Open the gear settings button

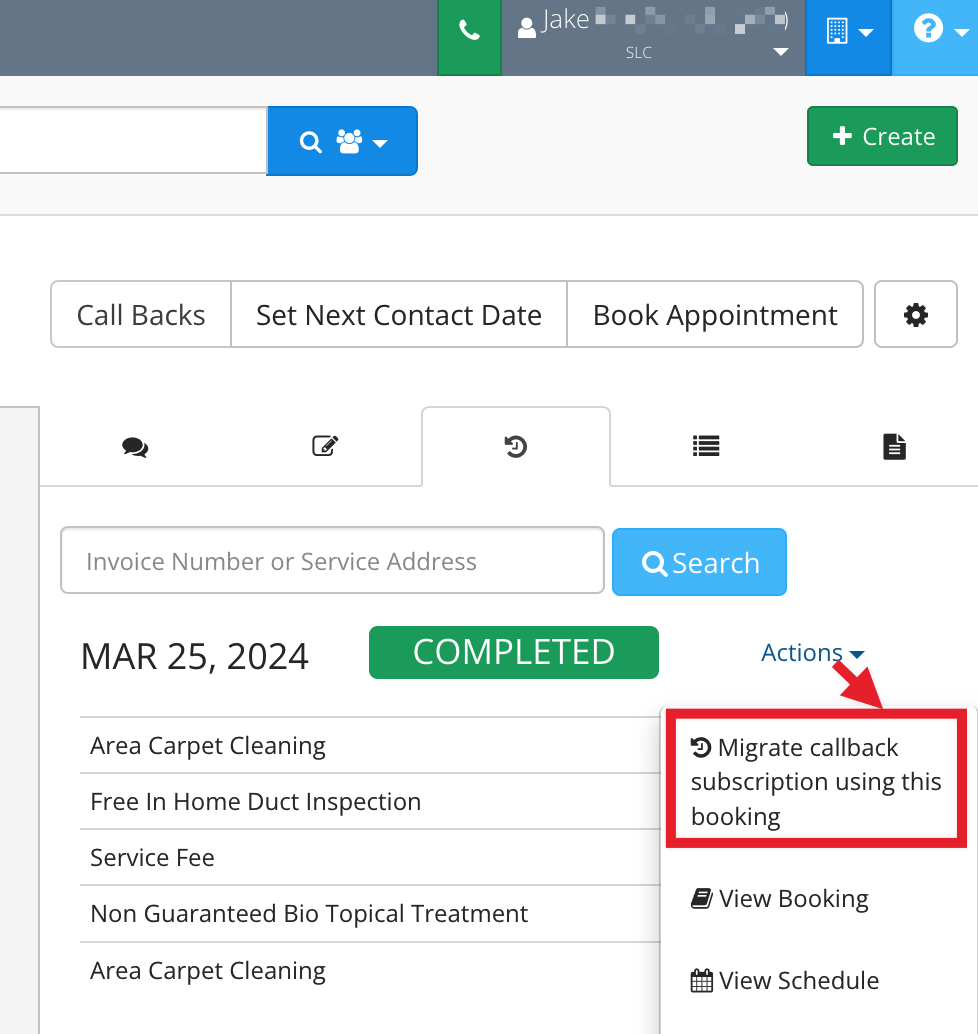(x=915, y=315)
